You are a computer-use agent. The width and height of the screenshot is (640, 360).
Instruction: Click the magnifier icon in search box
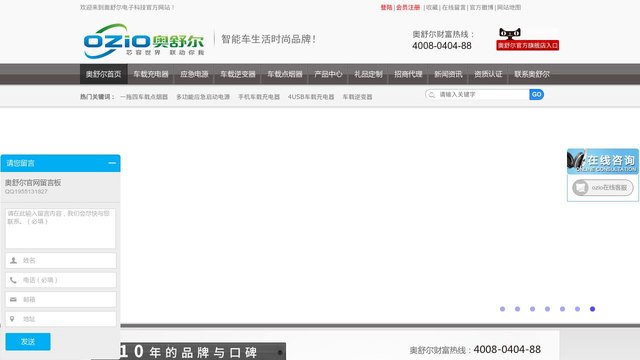click(431, 95)
